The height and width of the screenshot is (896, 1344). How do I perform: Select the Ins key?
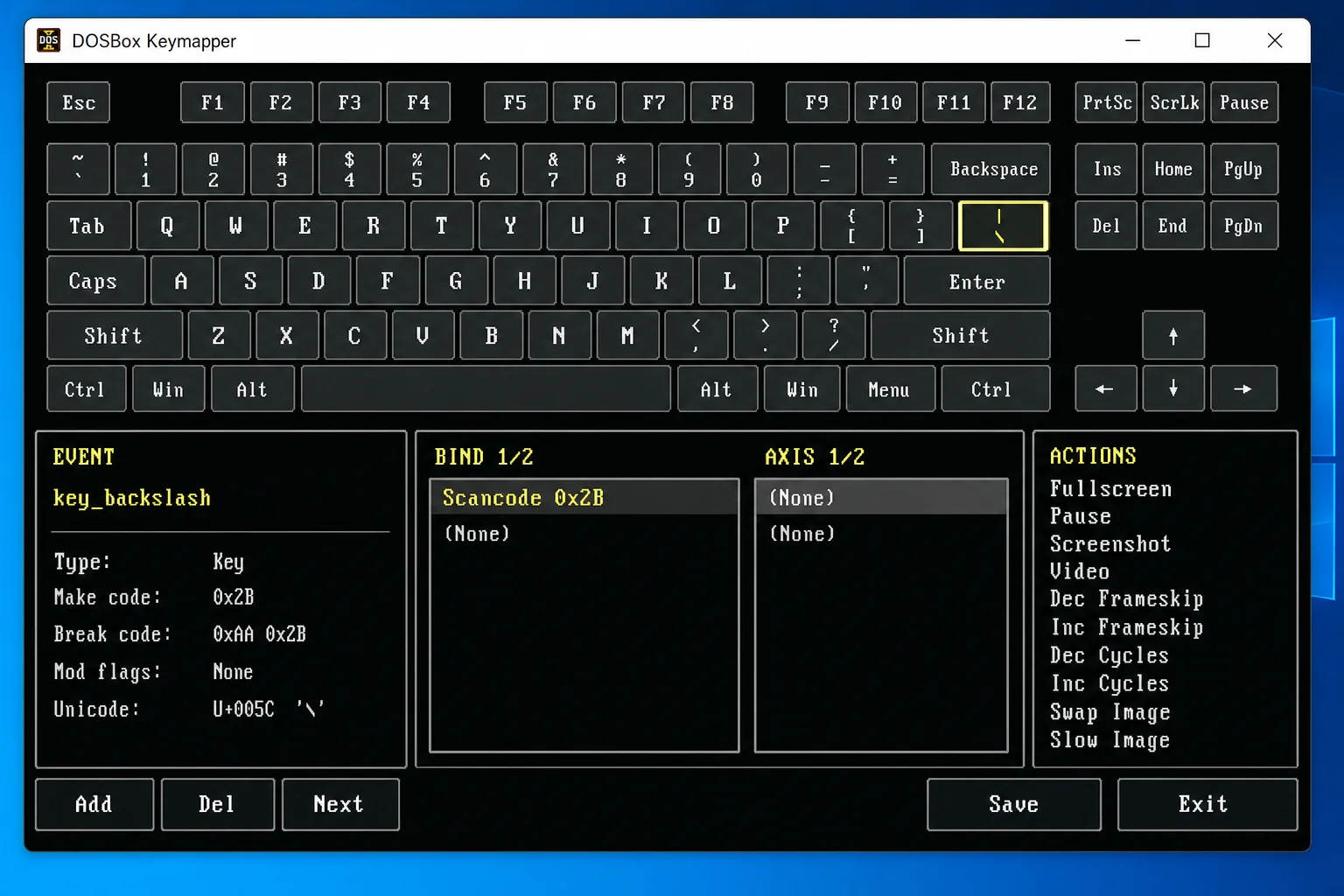pyautogui.click(x=1106, y=169)
